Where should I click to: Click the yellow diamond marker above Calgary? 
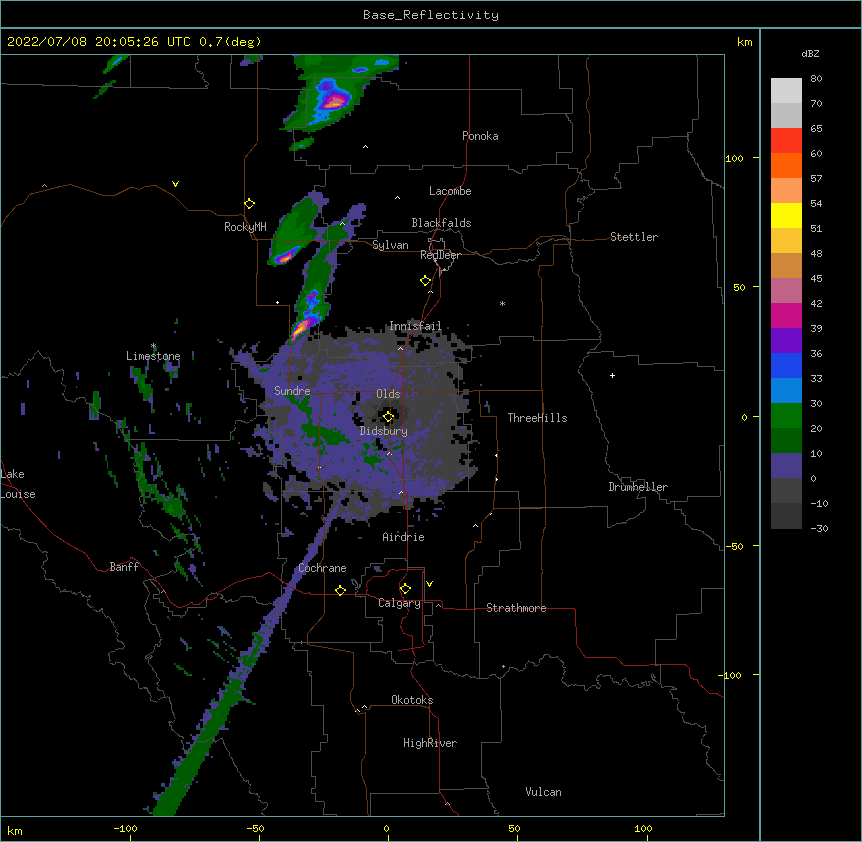click(405, 589)
